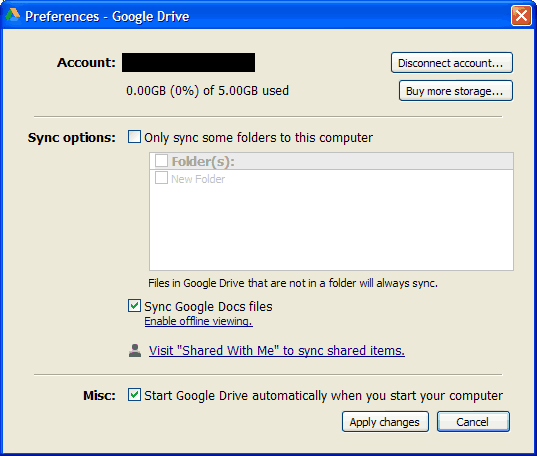Enable Only sync some folders checkbox
The image size is (537, 456).
pos(134,137)
